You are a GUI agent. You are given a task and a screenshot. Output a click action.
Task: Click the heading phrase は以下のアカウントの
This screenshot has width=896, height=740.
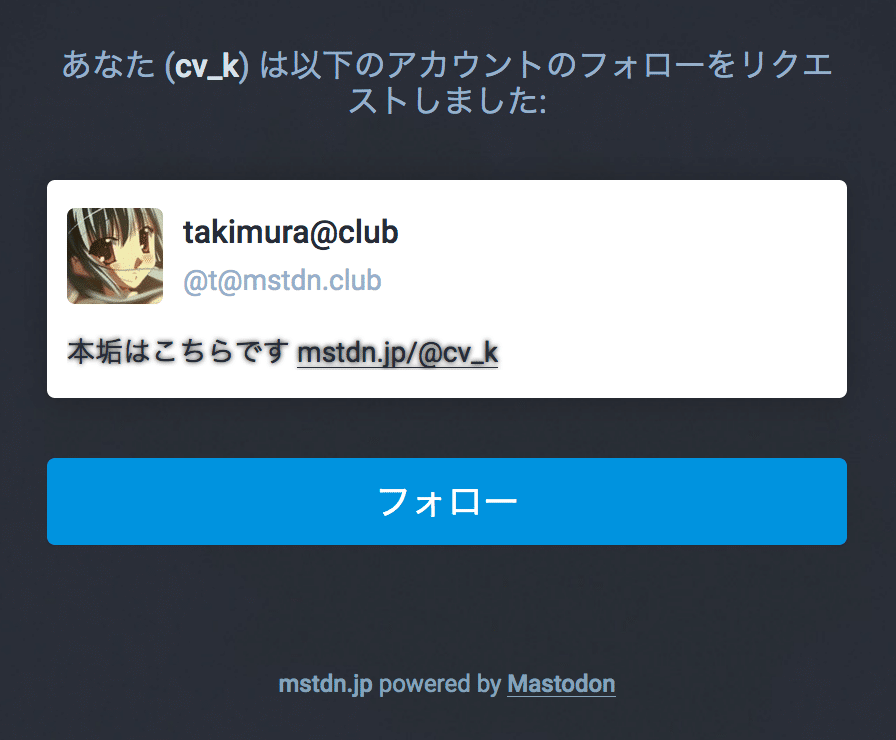coord(417,65)
